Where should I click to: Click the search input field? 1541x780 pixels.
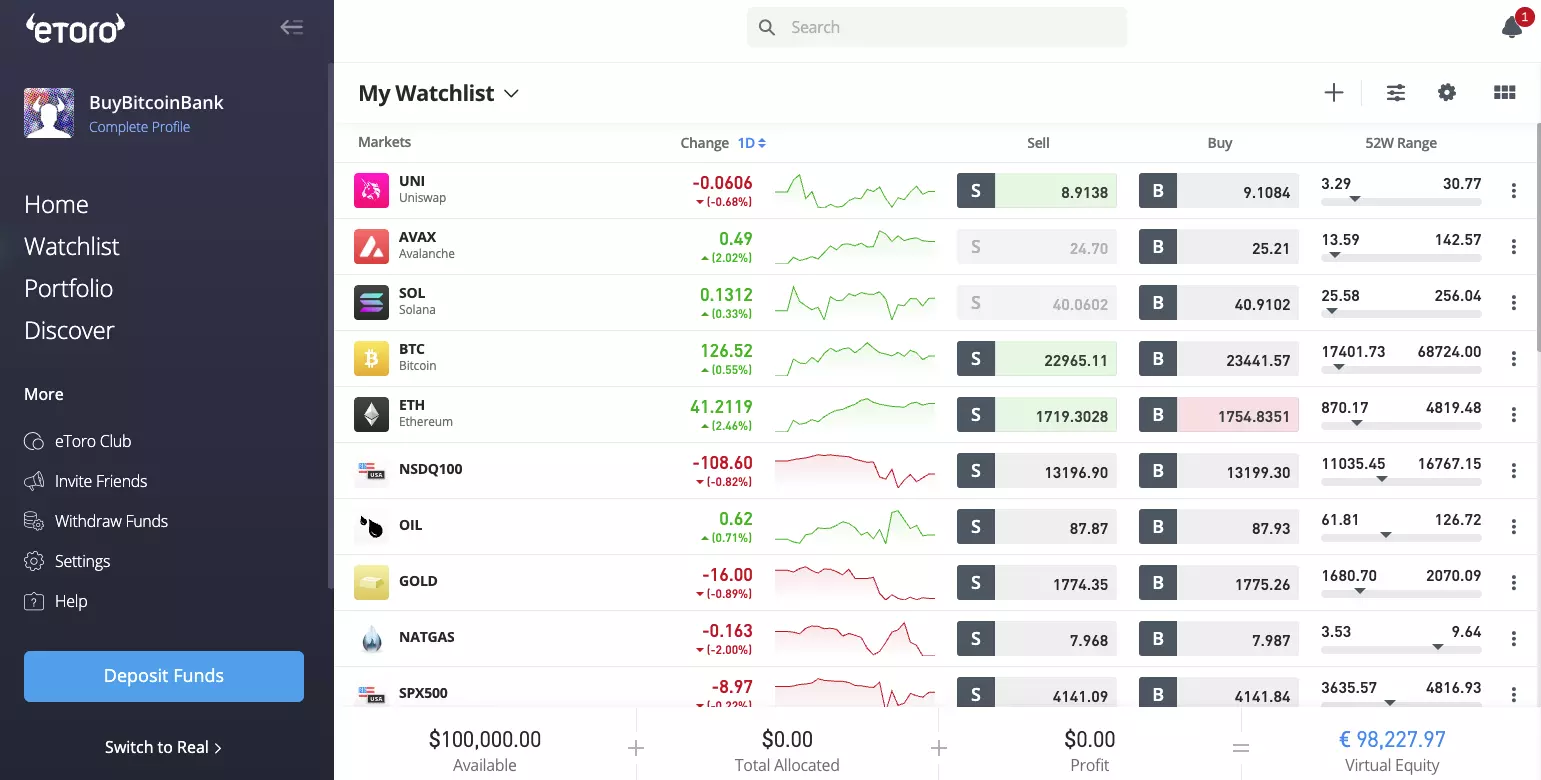pos(937,28)
